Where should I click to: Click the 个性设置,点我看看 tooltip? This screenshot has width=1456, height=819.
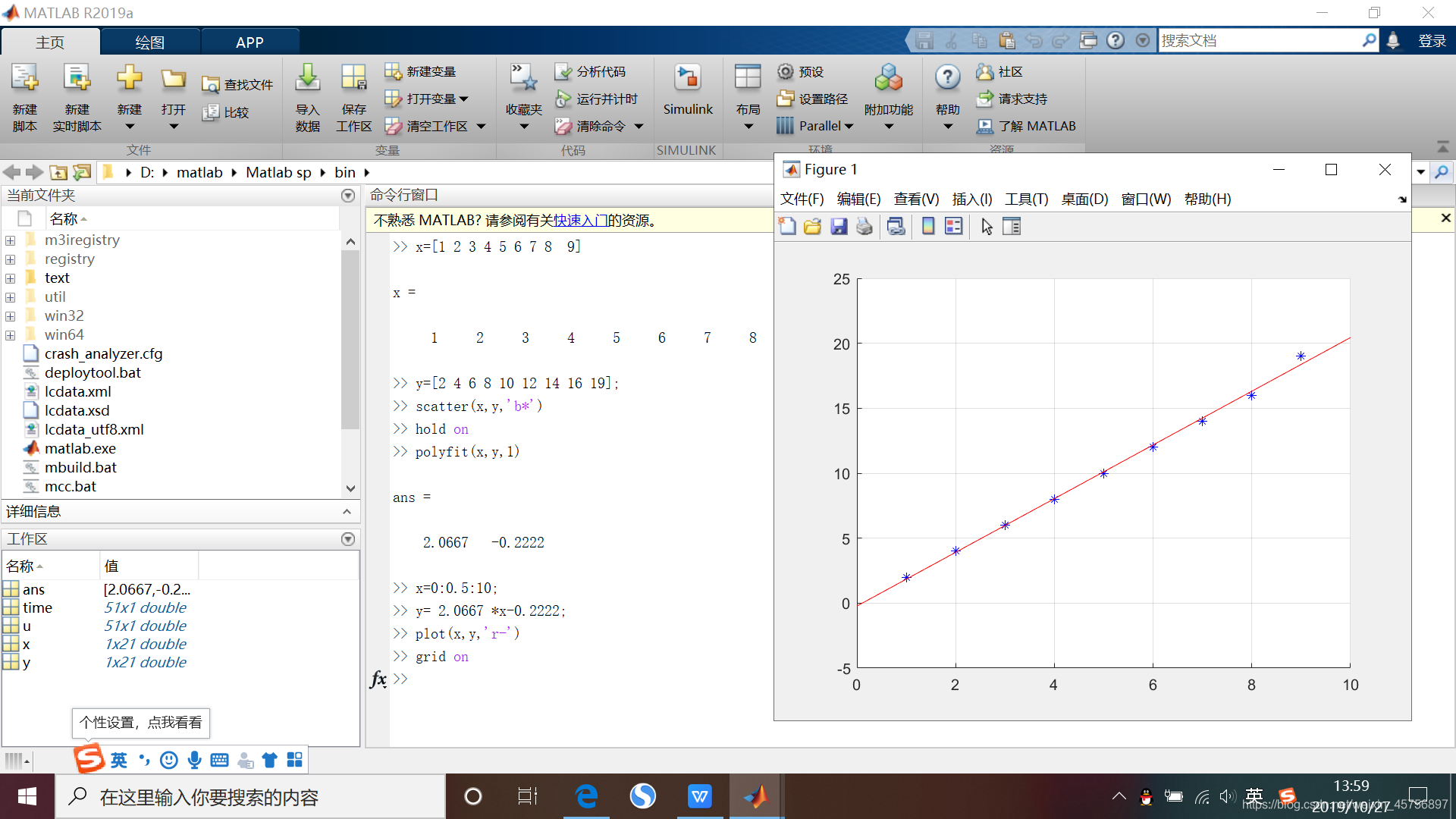pos(141,723)
